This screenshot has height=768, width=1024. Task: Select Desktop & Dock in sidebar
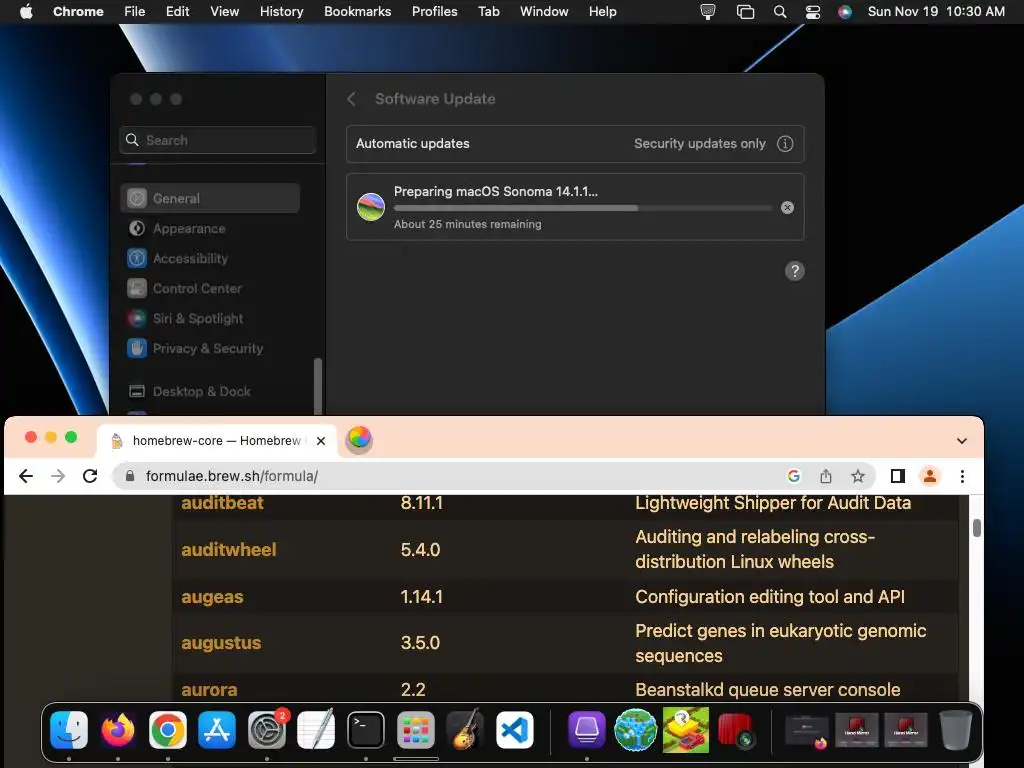(x=210, y=391)
